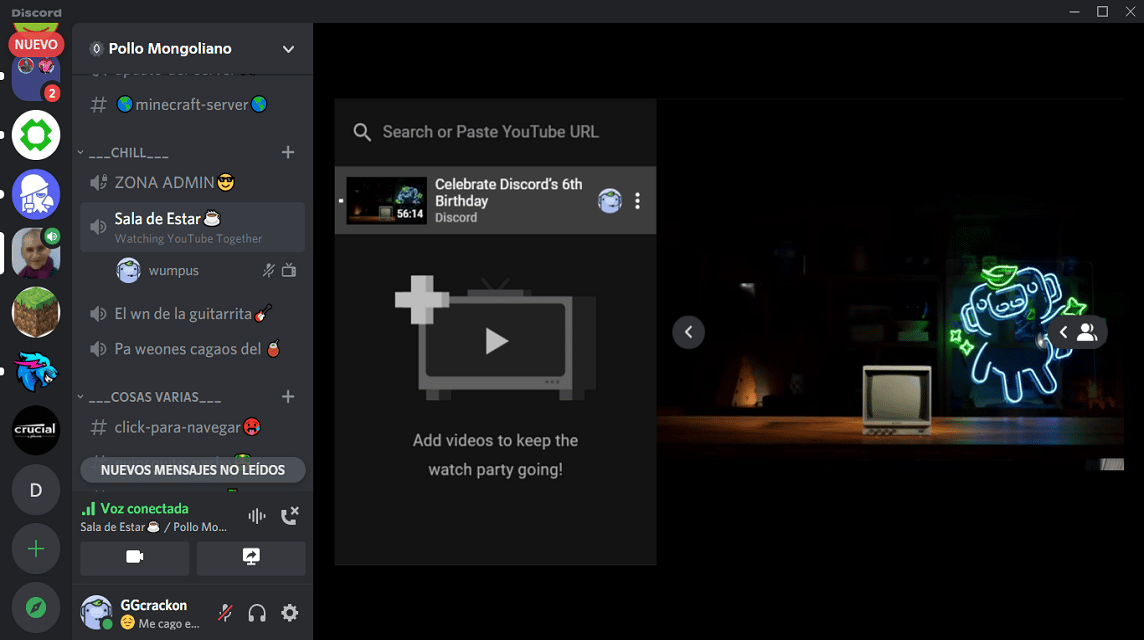
Task: Collapse the video queue panel arrow
Action: pyautogui.click(x=688, y=332)
